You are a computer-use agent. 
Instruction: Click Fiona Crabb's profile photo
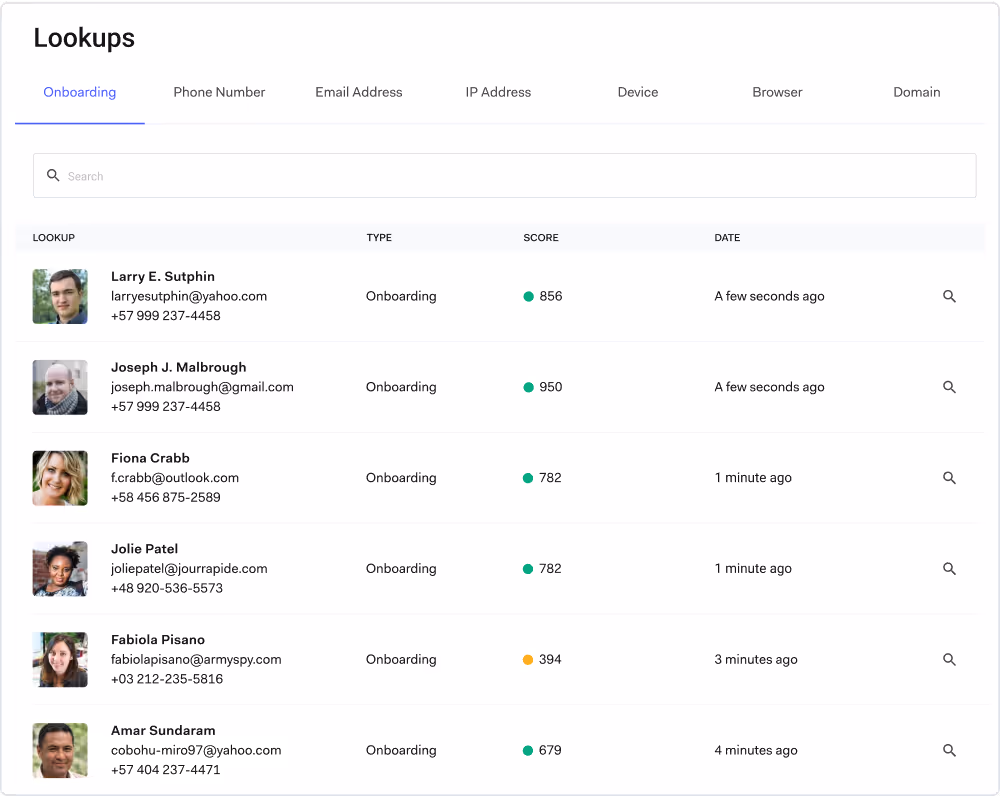[x=60, y=478]
